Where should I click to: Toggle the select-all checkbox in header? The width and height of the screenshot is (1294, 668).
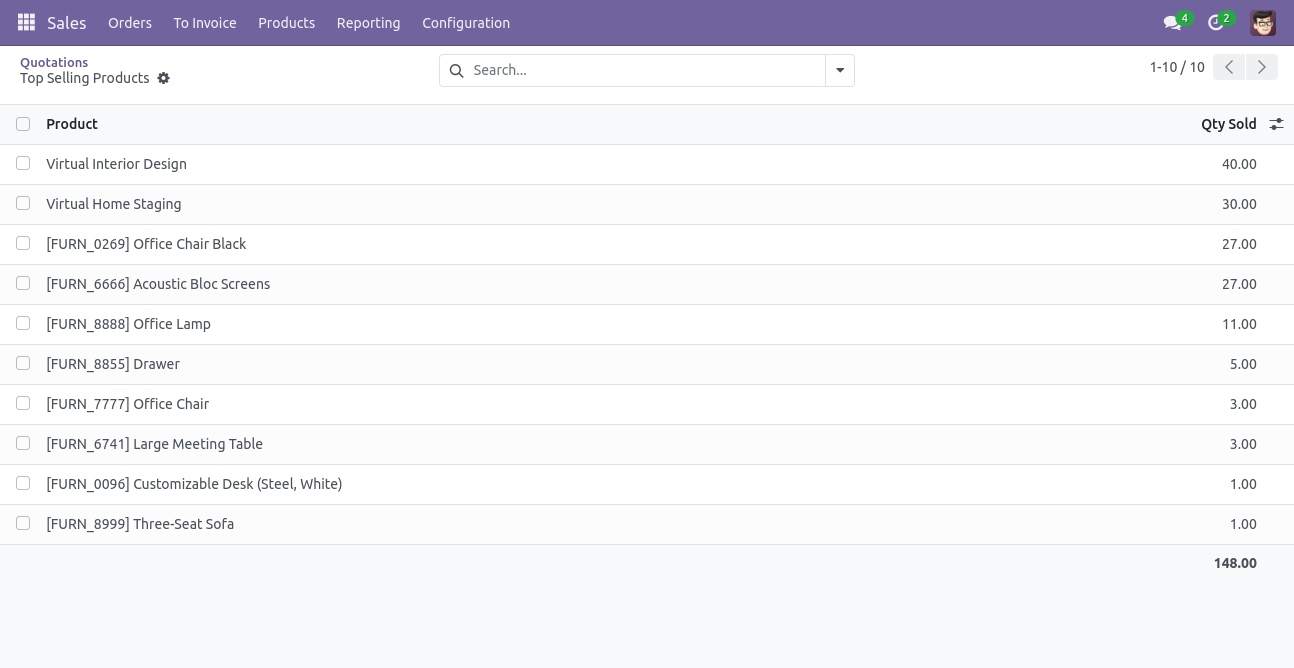pyautogui.click(x=23, y=124)
